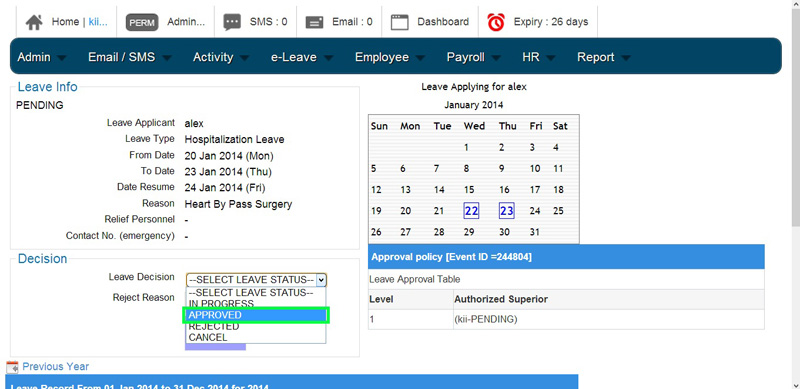Open the Dashboard link

[x=443, y=22]
